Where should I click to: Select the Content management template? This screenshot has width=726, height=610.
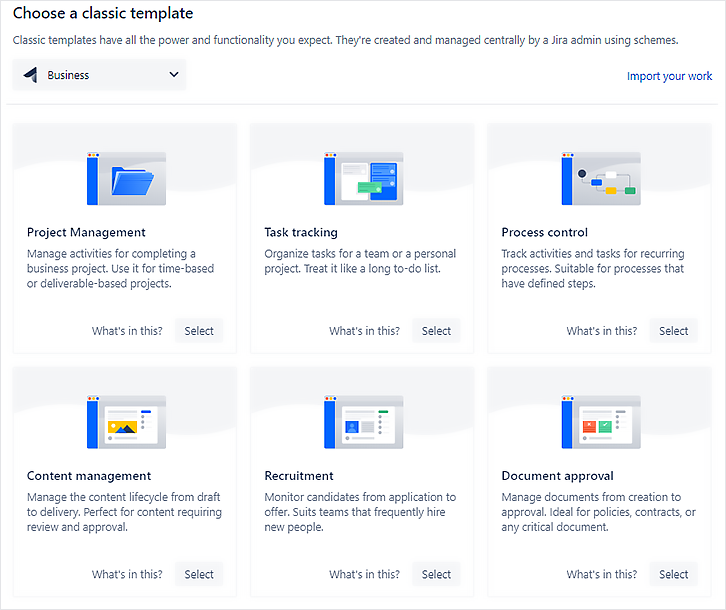199,574
